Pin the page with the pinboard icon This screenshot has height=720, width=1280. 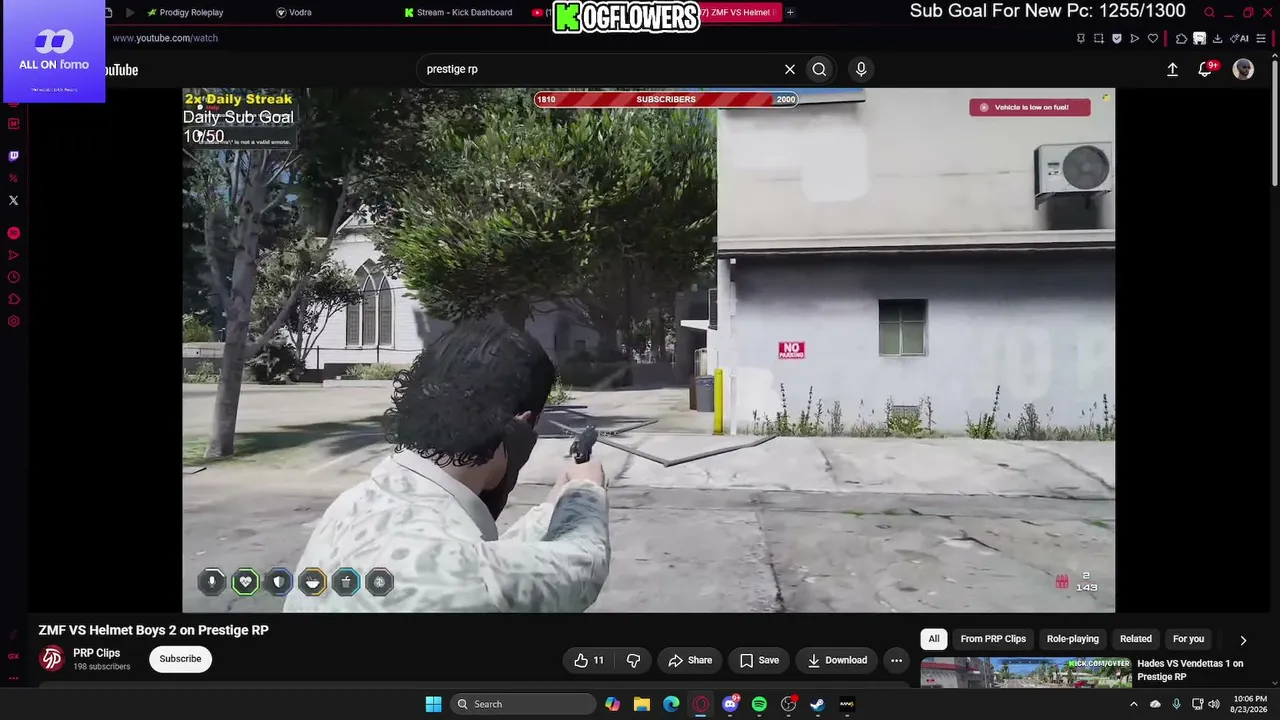(x=1081, y=38)
